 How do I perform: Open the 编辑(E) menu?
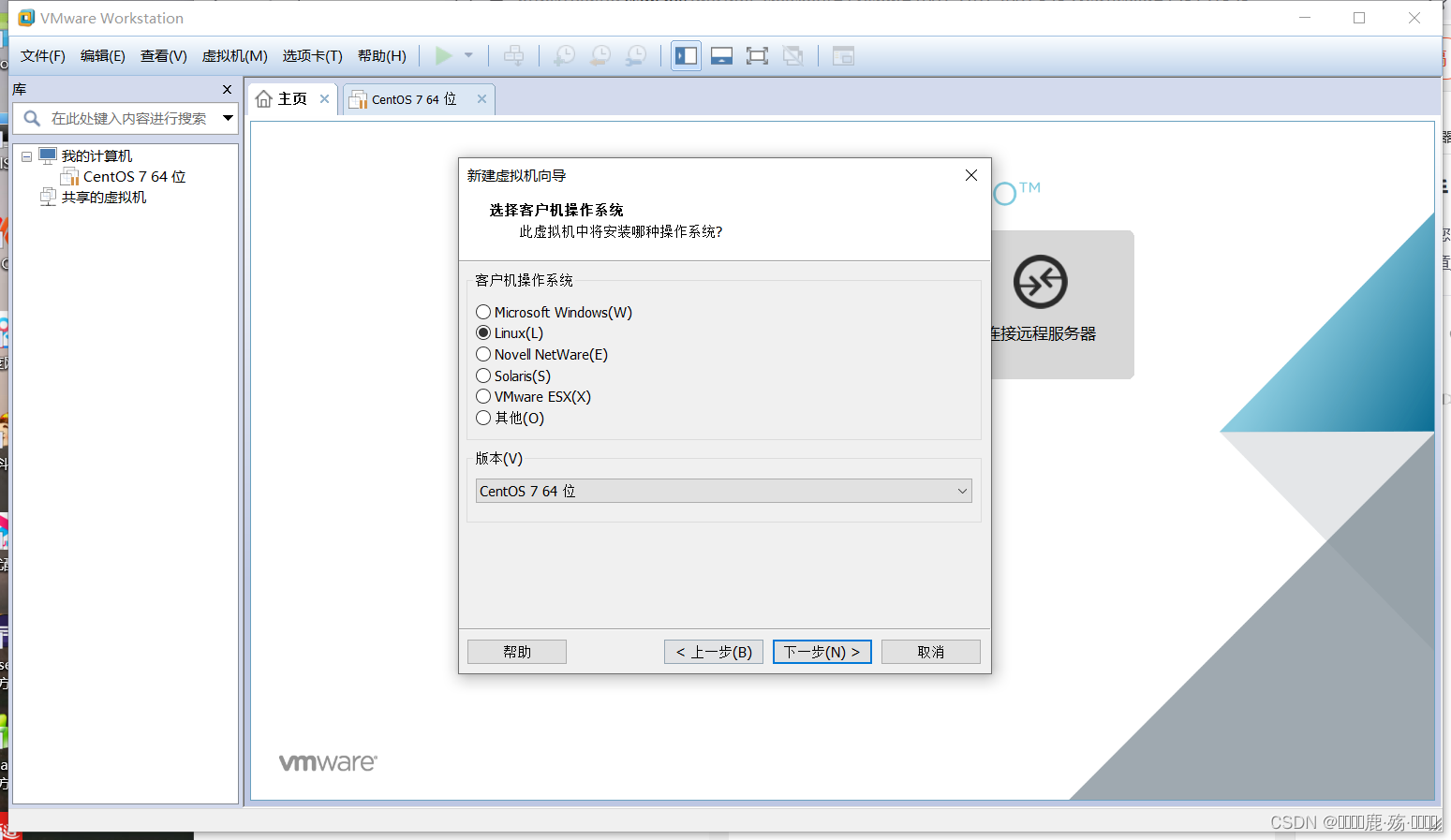pyautogui.click(x=103, y=56)
